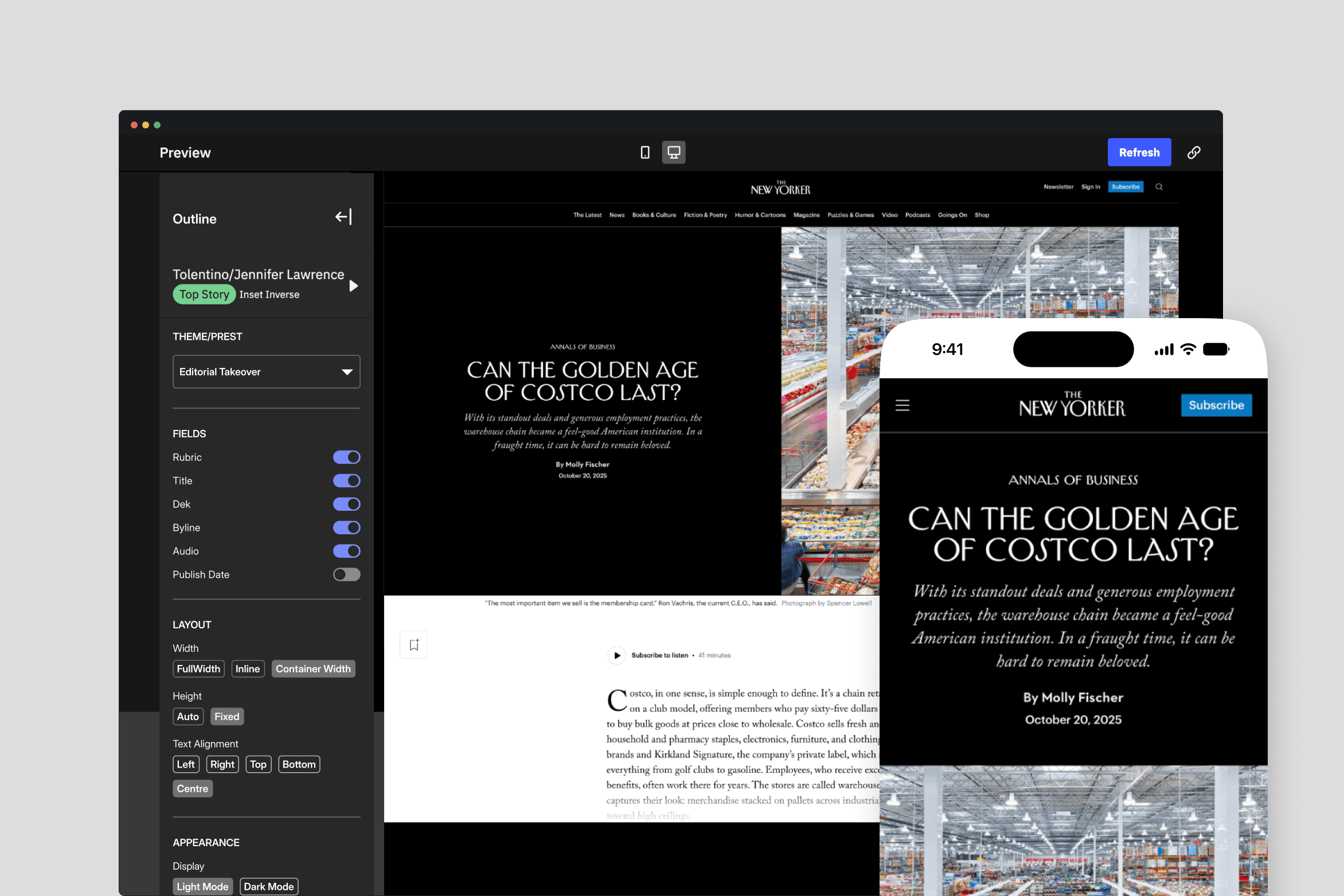The width and height of the screenshot is (1344, 896).
Task: Copy preview link via chain icon
Action: 1194,152
